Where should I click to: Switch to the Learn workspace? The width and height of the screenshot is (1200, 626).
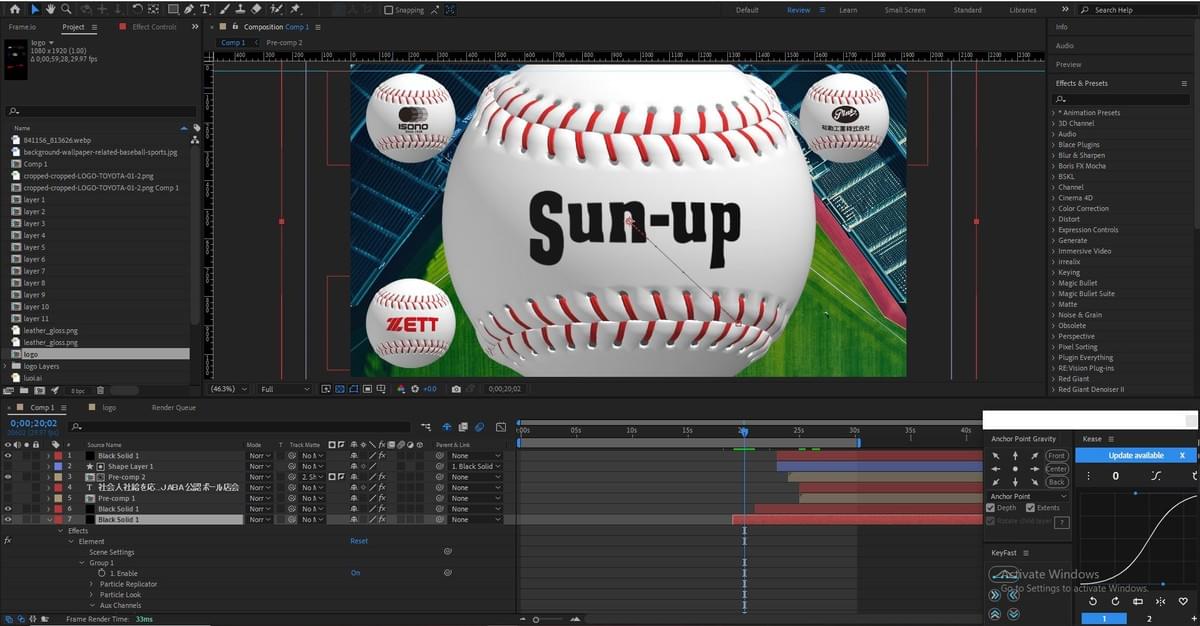[848, 10]
